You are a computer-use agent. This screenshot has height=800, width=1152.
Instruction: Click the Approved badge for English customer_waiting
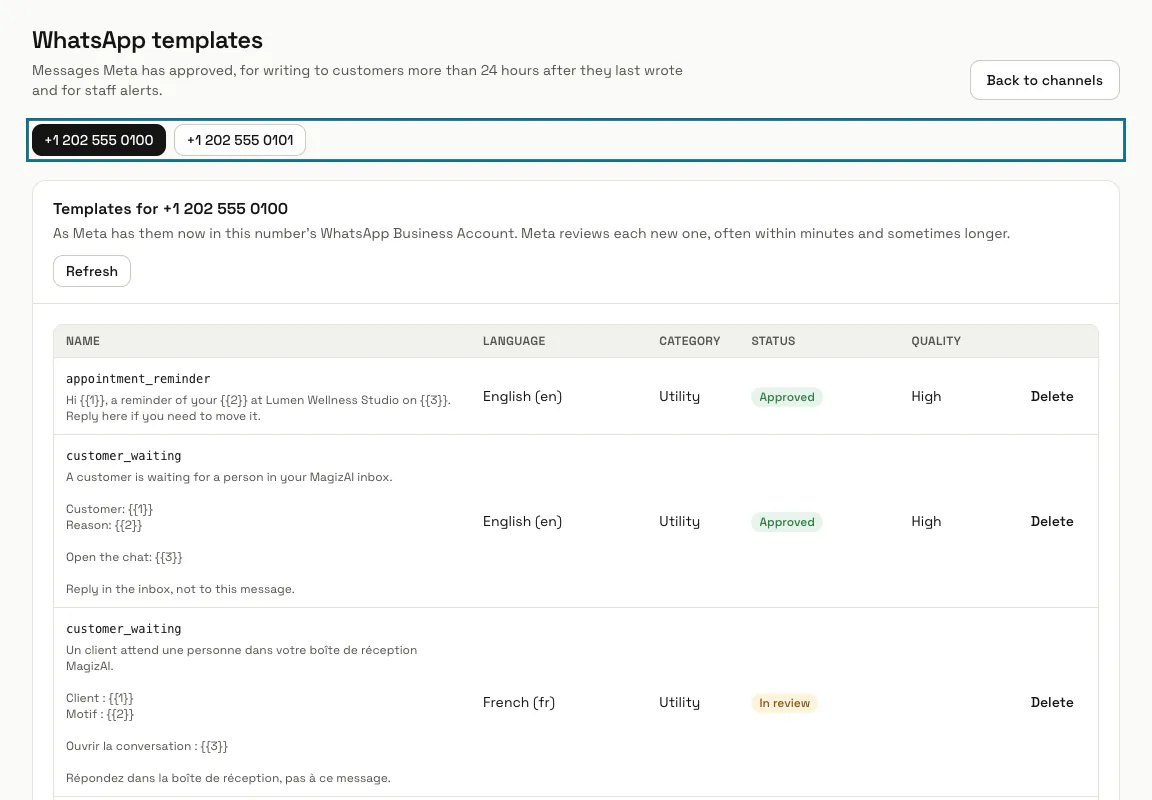[x=786, y=522]
